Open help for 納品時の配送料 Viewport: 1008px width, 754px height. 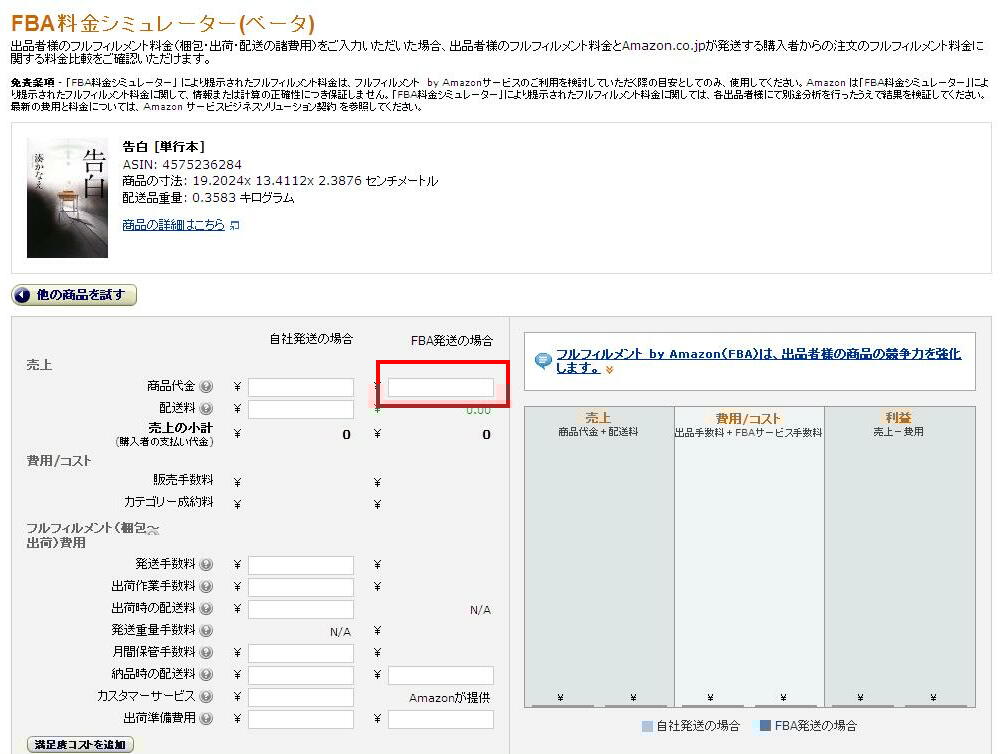(205, 675)
